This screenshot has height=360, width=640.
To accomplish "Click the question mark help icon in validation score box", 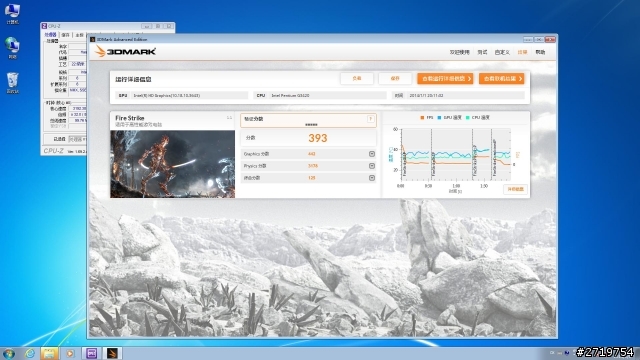I will tap(370, 119).
